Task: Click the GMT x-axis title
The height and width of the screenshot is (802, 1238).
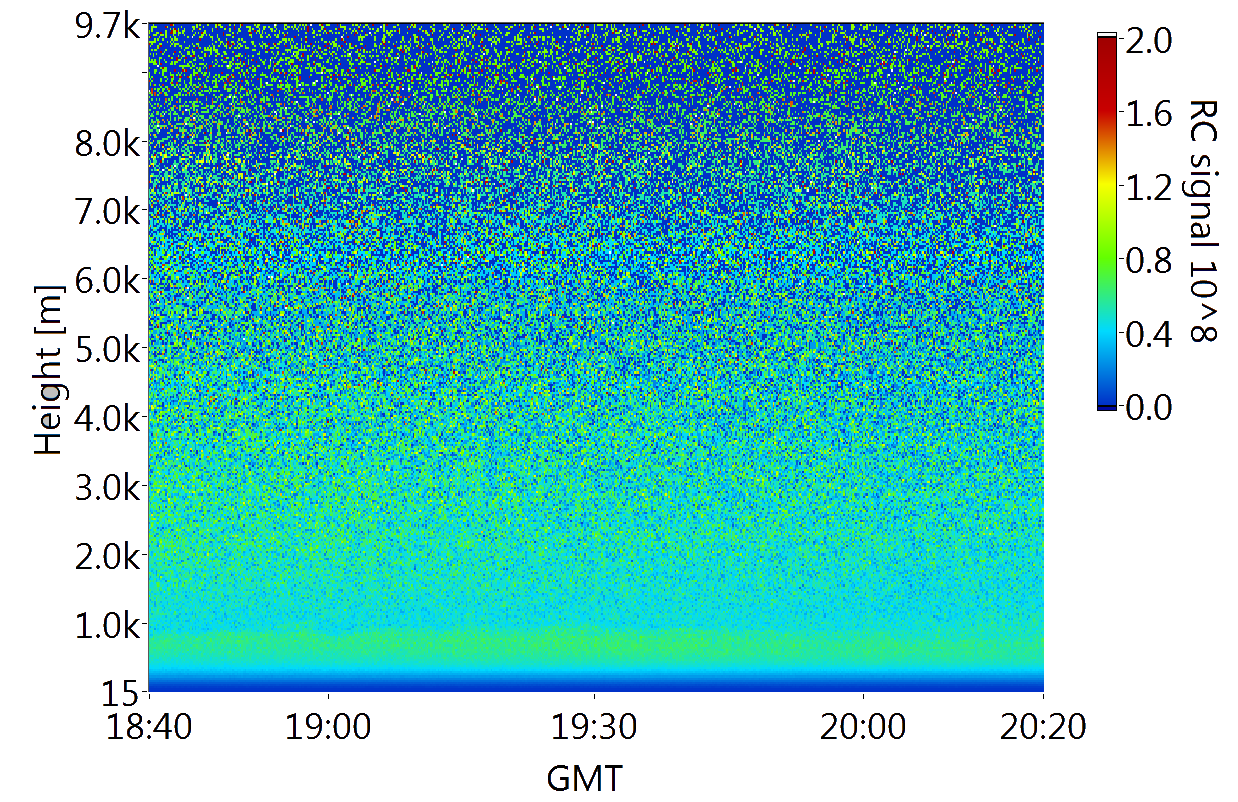Action: [584, 778]
